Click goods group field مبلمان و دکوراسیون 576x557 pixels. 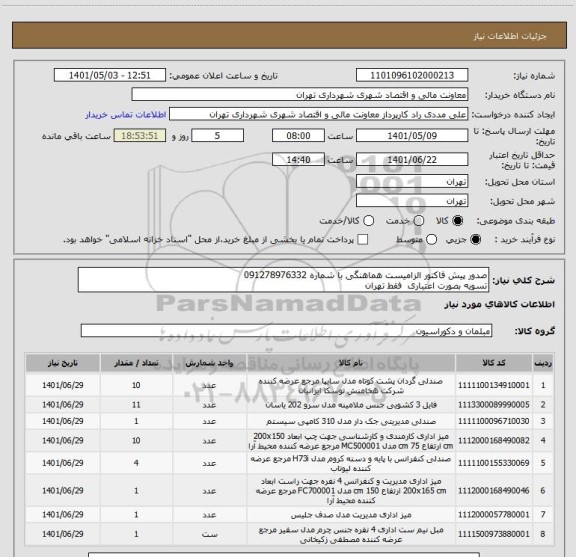click(286, 331)
